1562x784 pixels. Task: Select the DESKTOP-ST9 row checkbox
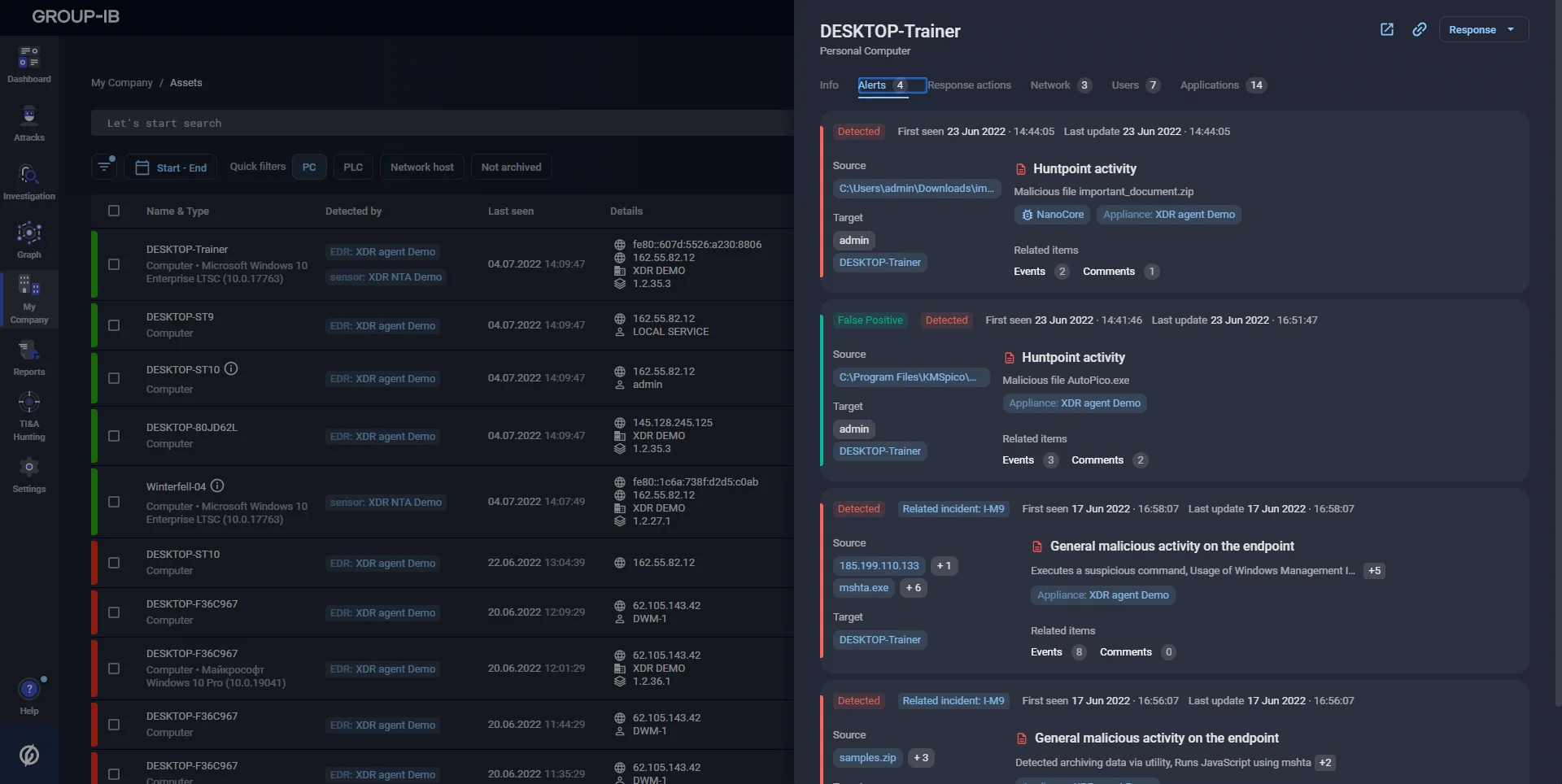click(x=114, y=325)
